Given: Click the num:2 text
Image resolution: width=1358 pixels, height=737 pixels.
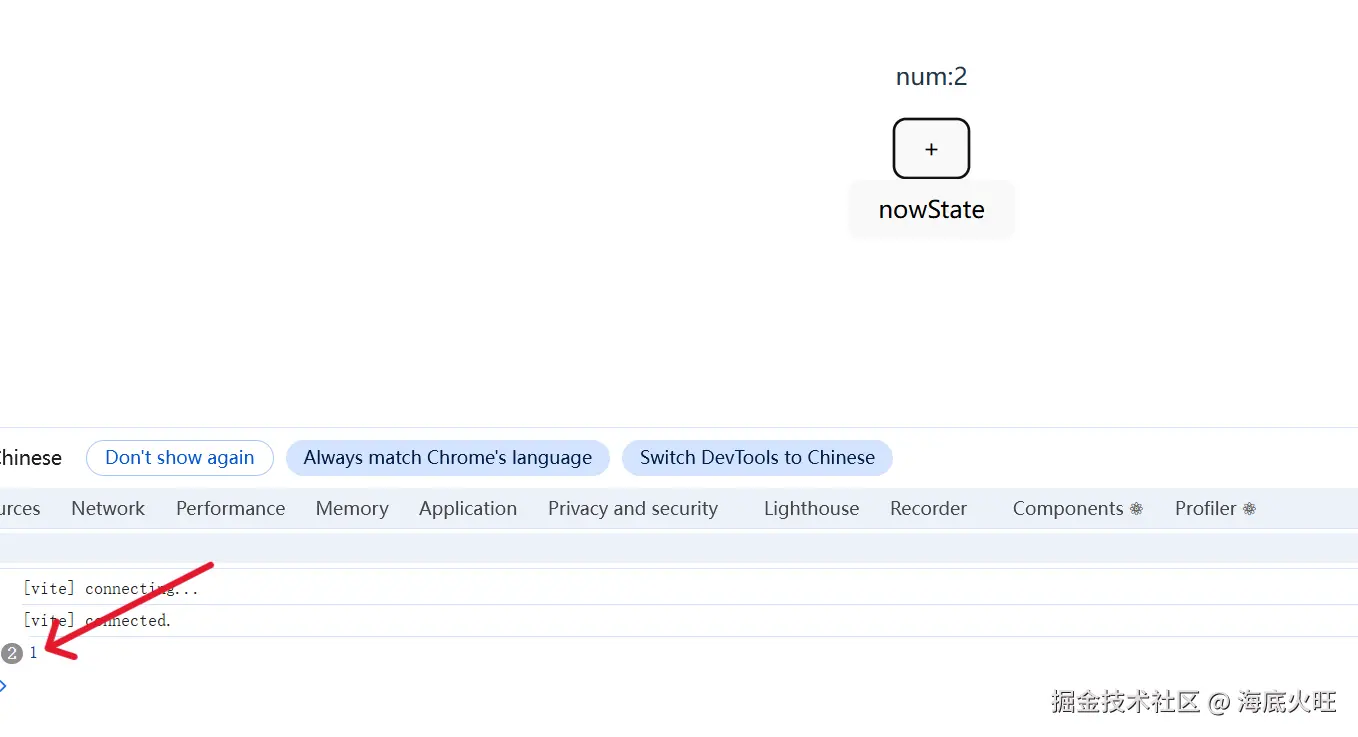Looking at the screenshot, I should (931, 77).
